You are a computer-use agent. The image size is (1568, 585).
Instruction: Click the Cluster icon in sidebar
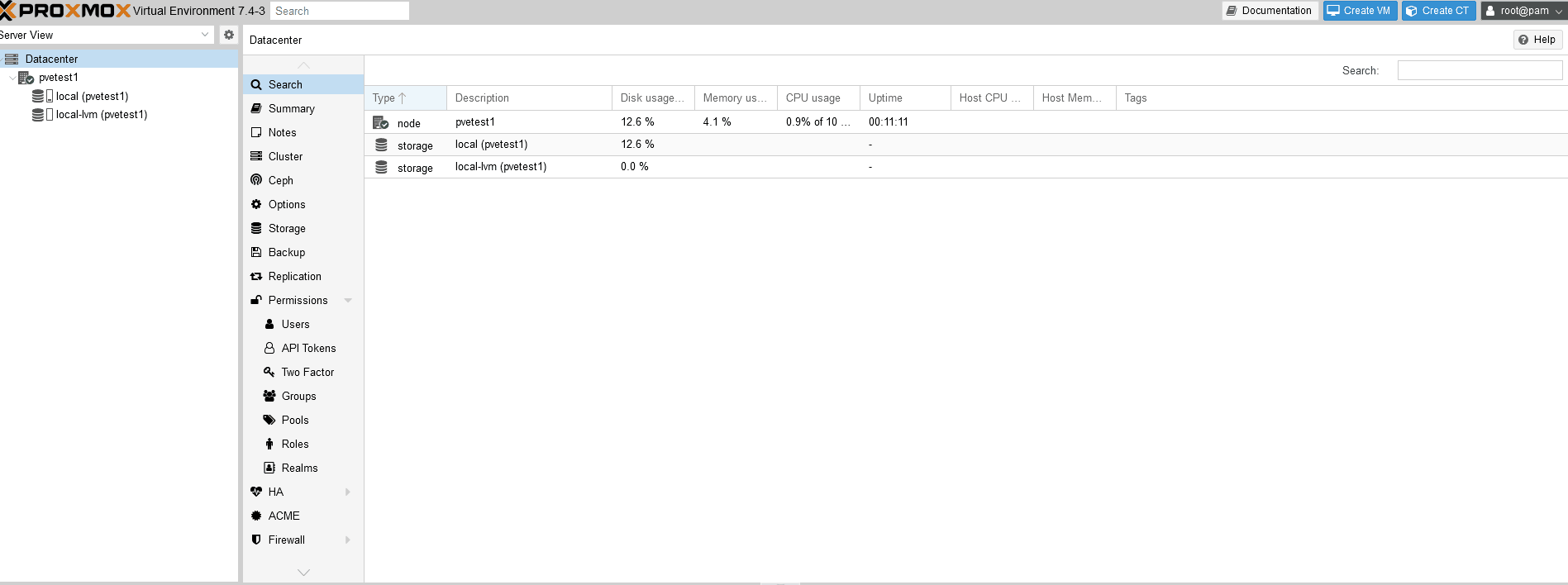click(256, 156)
